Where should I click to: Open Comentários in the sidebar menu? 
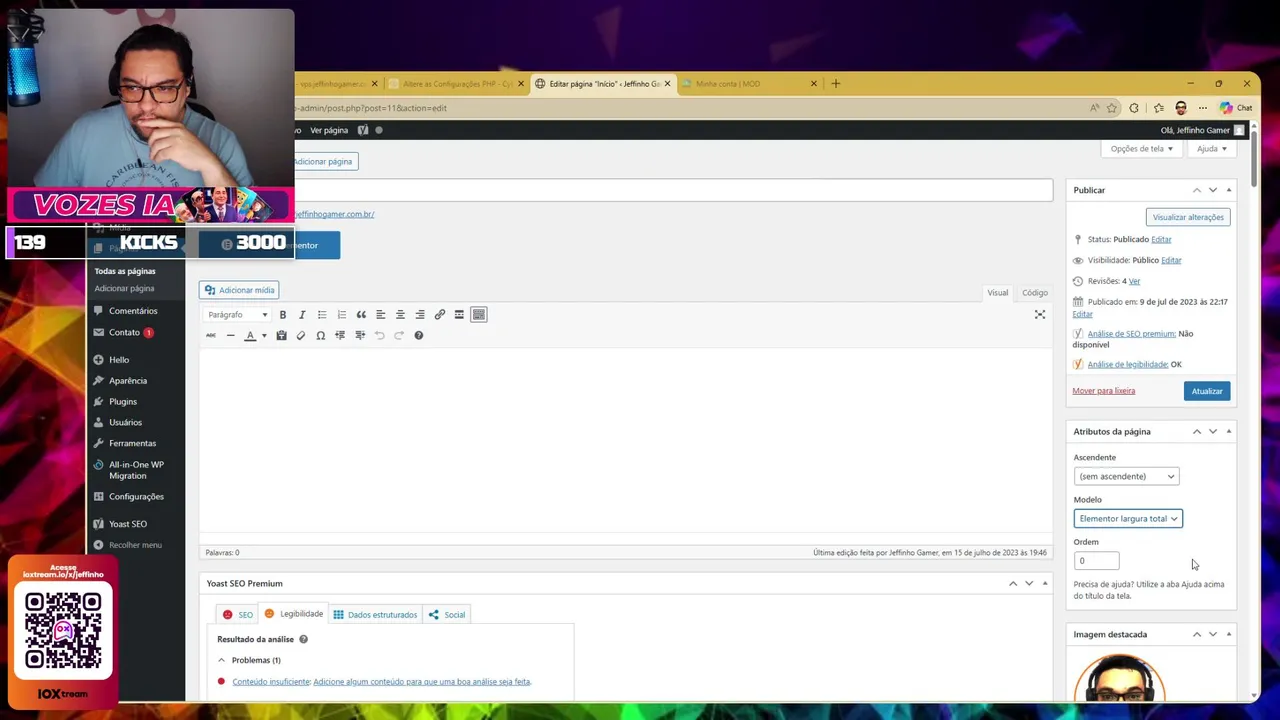click(x=135, y=311)
